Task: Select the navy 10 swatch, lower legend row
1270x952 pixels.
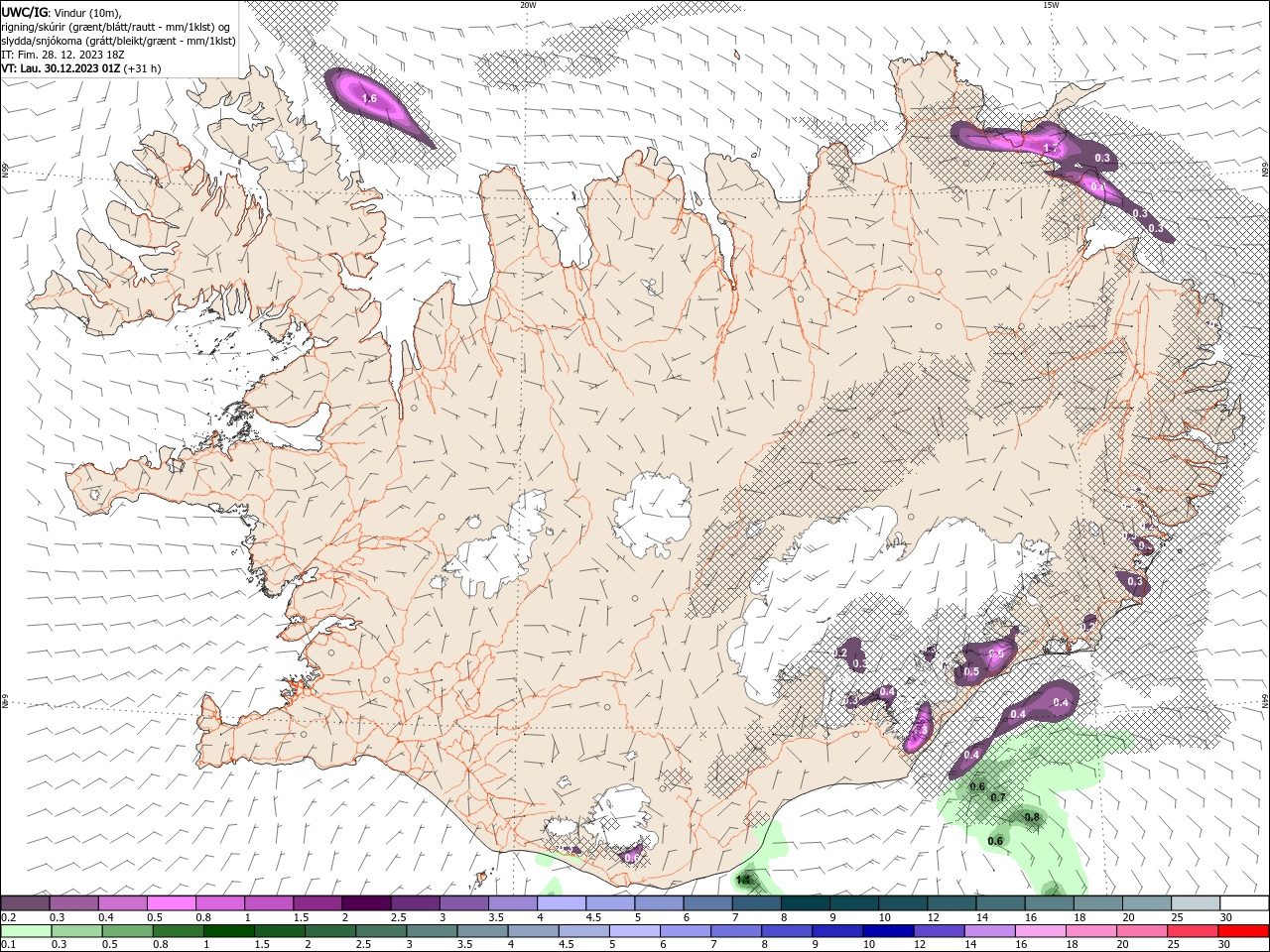Action: pos(890,931)
